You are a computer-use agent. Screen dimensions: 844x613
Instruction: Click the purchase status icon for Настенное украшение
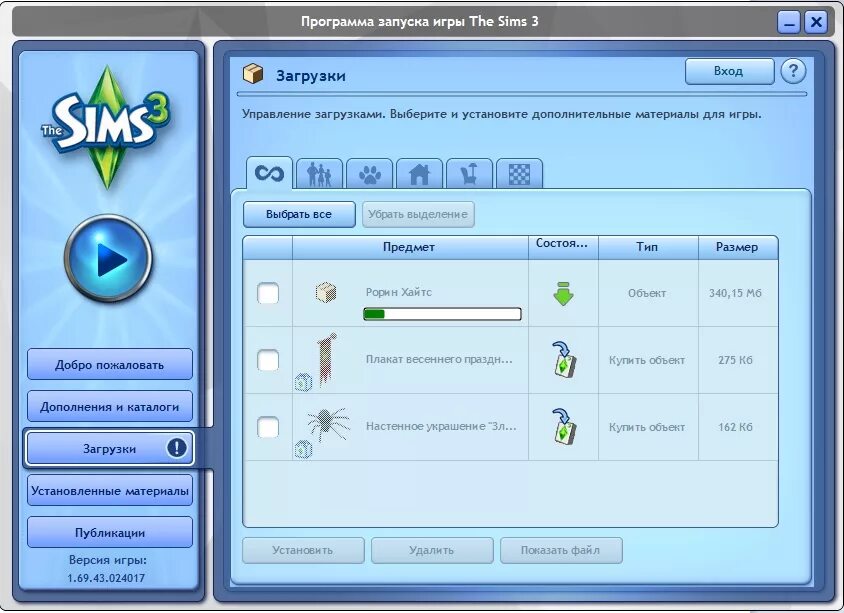pos(564,426)
